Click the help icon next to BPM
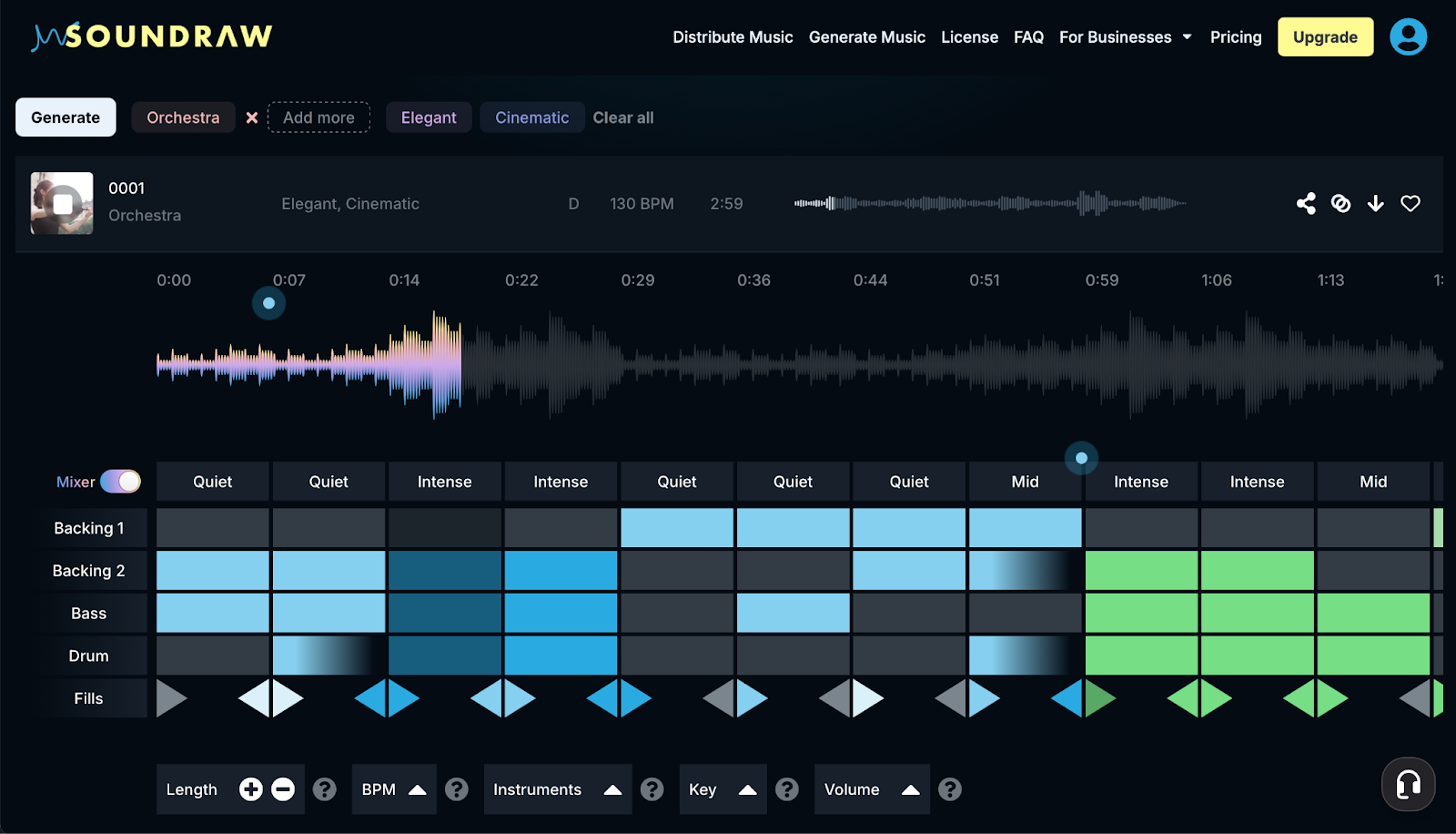Viewport: 1456px width, 834px height. click(457, 789)
